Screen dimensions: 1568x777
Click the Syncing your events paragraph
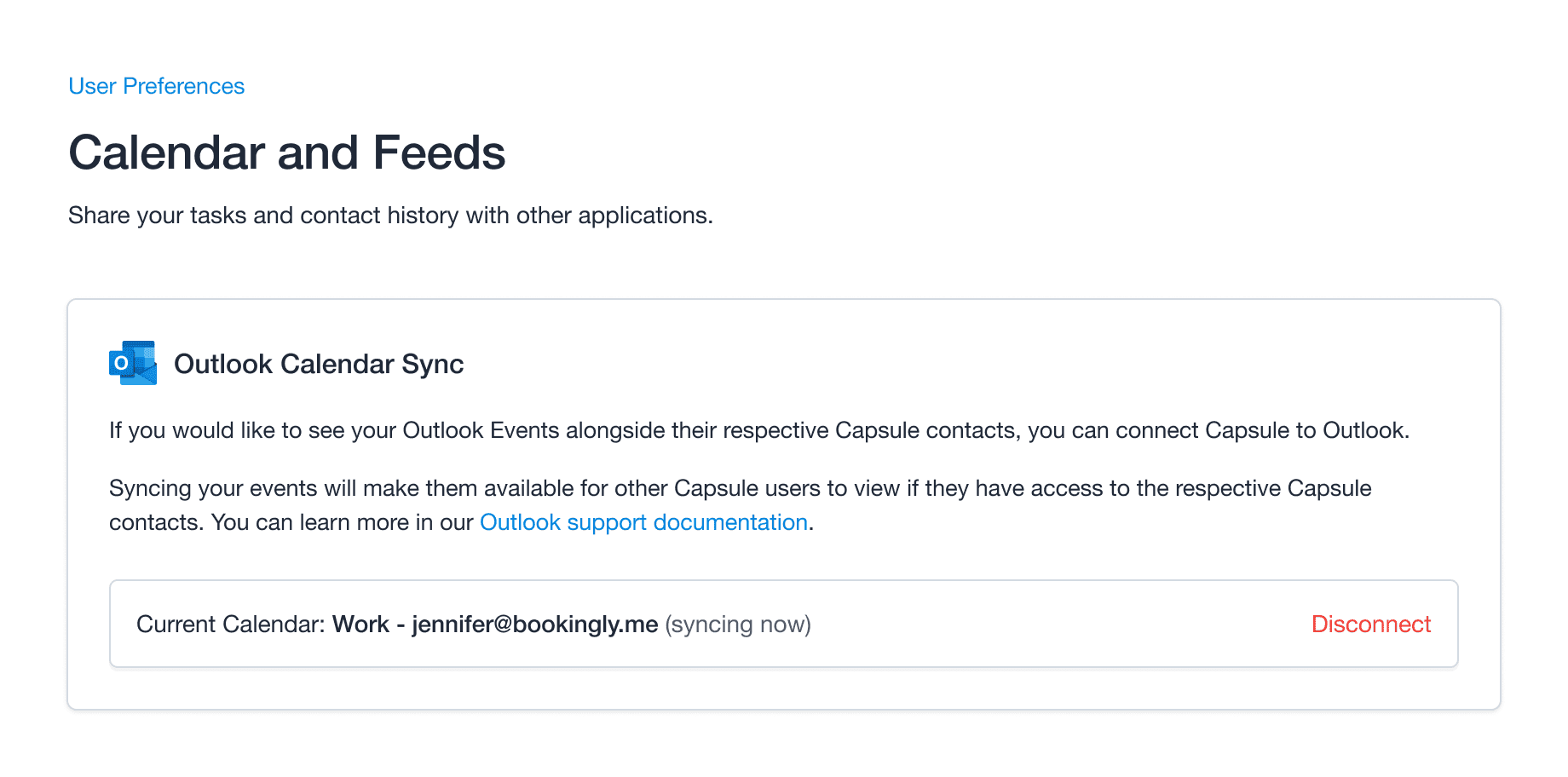741,505
